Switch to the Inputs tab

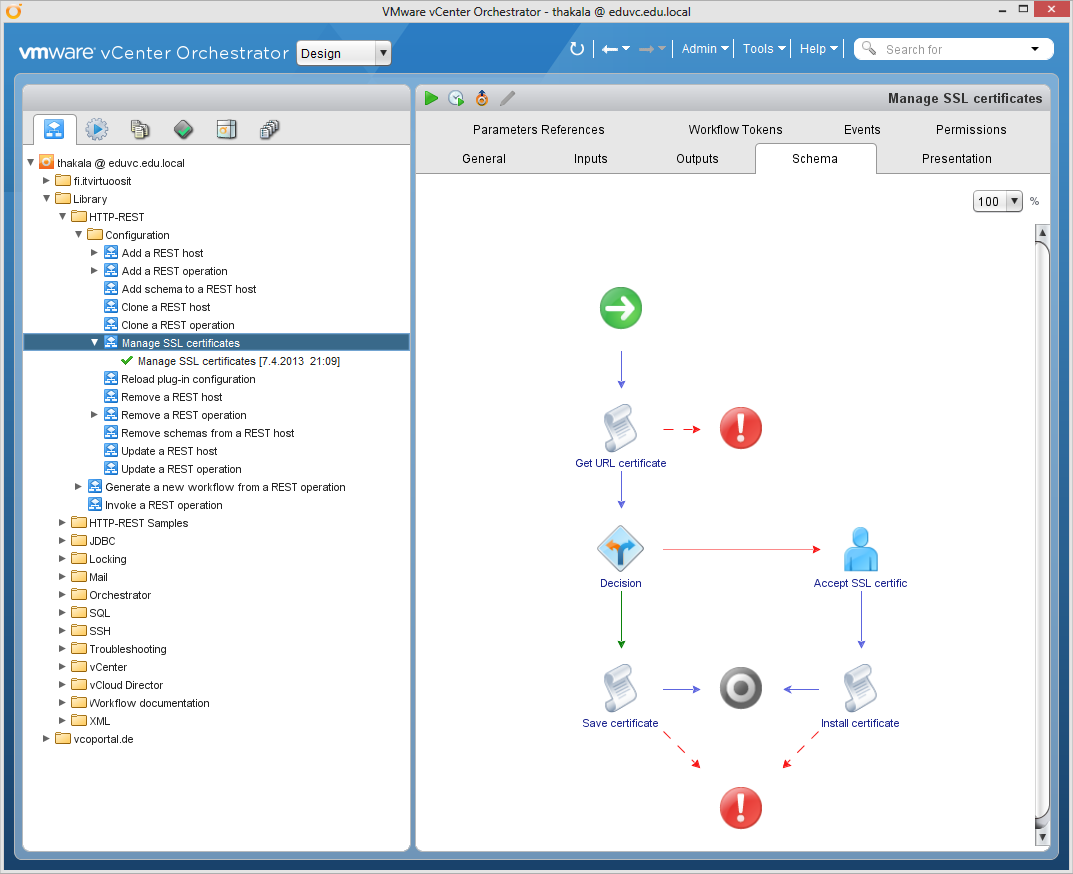[591, 159]
